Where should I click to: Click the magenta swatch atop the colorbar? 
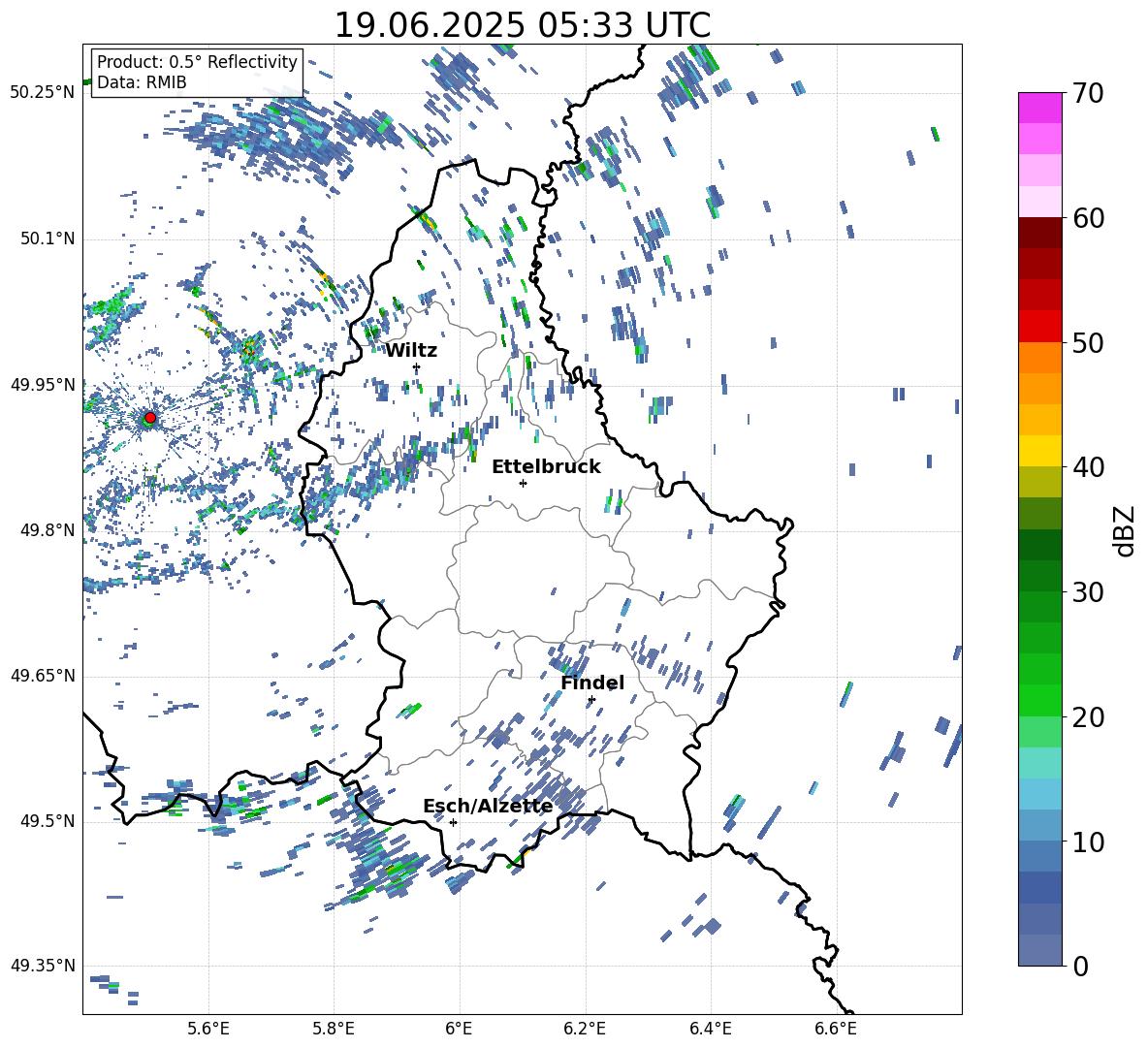1039,109
